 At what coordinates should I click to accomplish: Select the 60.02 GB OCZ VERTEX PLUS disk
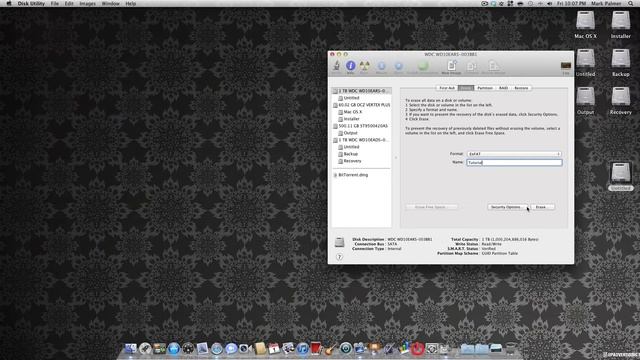[361, 105]
